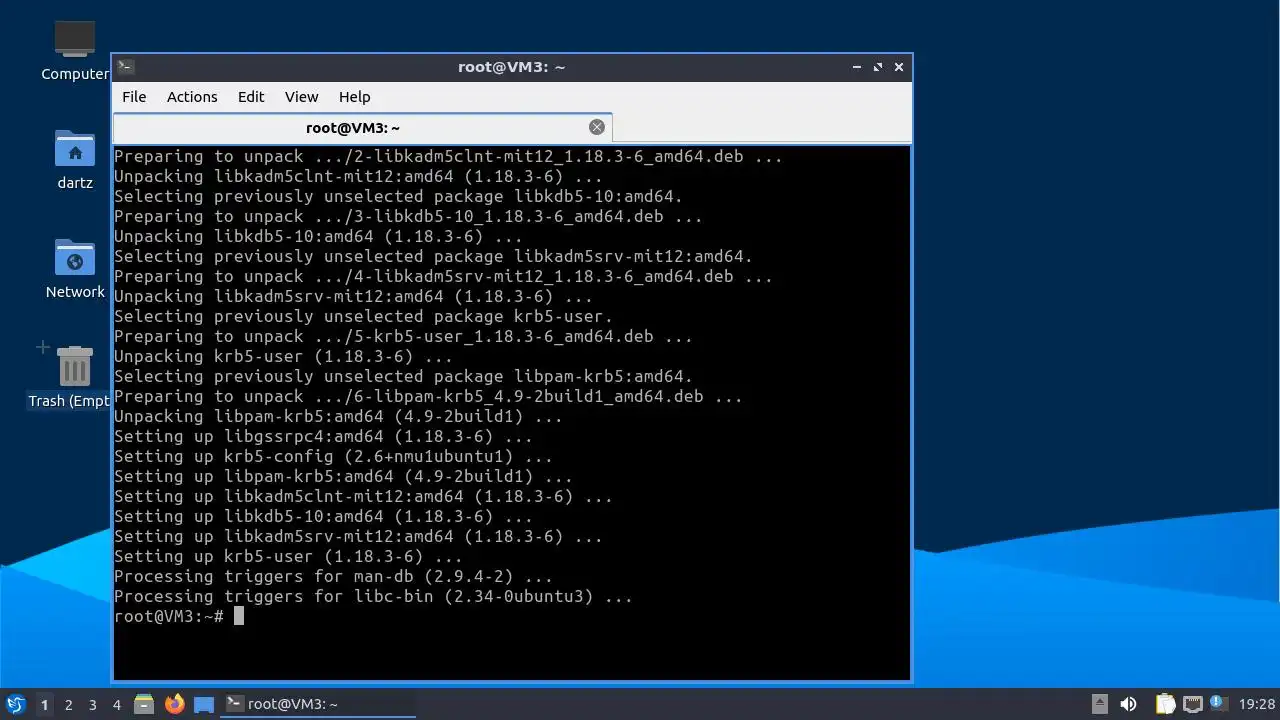Switch to virtual desktop 2

tap(69, 705)
